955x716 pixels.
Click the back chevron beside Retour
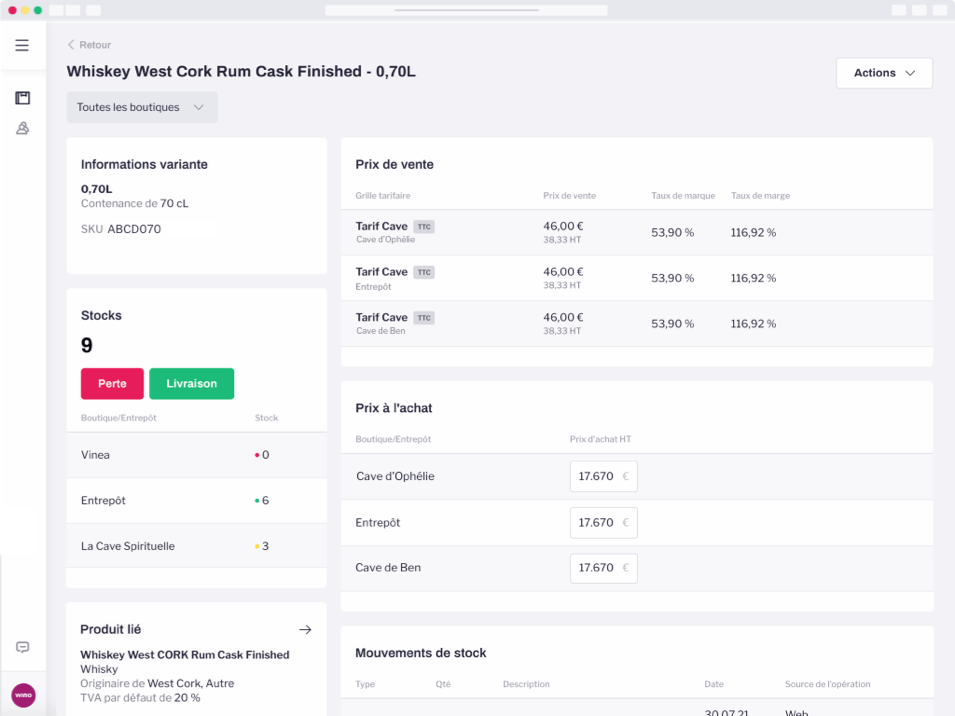71,45
